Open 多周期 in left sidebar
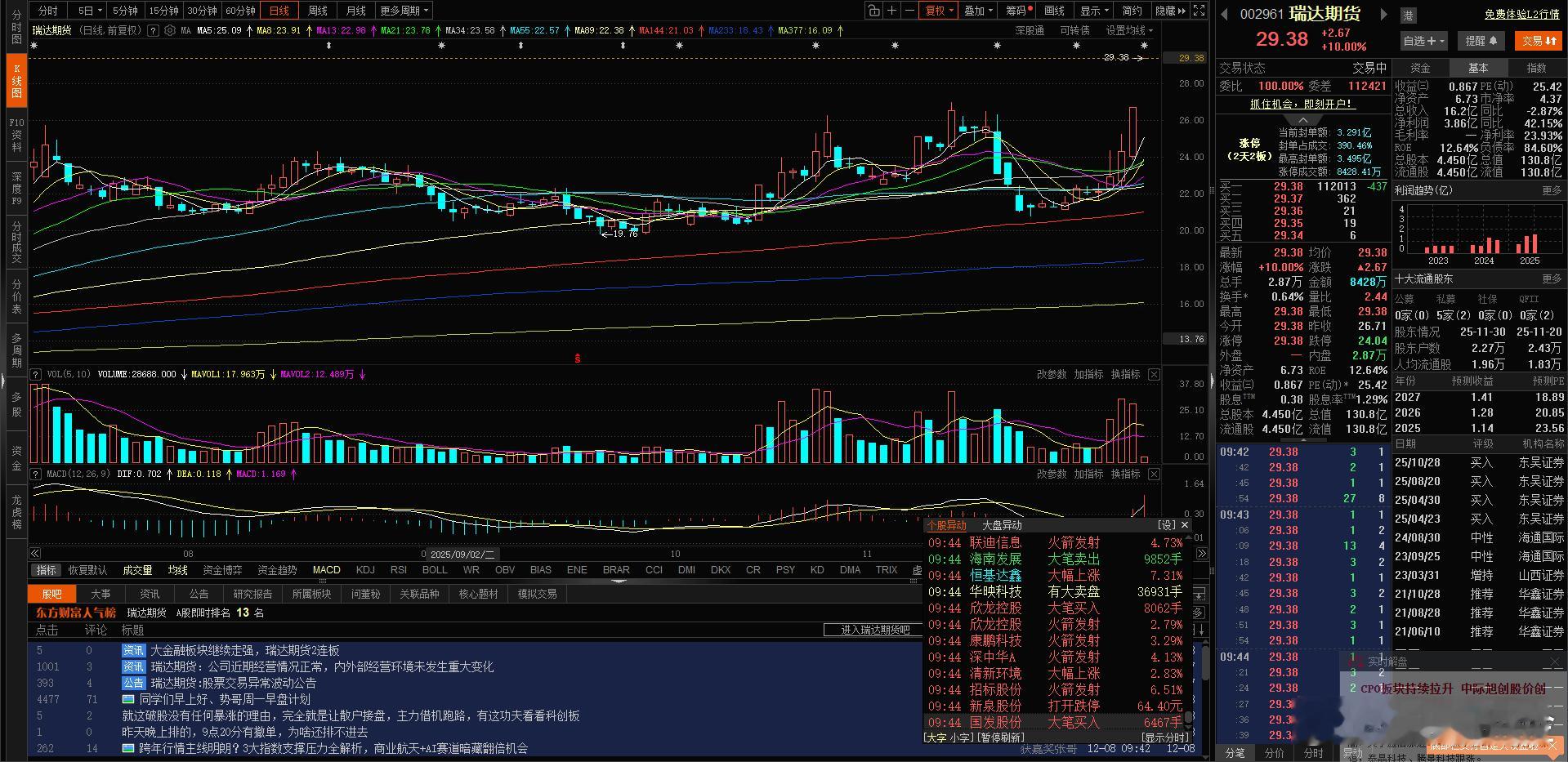Screen dimensions: 1568x762 point(16,350)
